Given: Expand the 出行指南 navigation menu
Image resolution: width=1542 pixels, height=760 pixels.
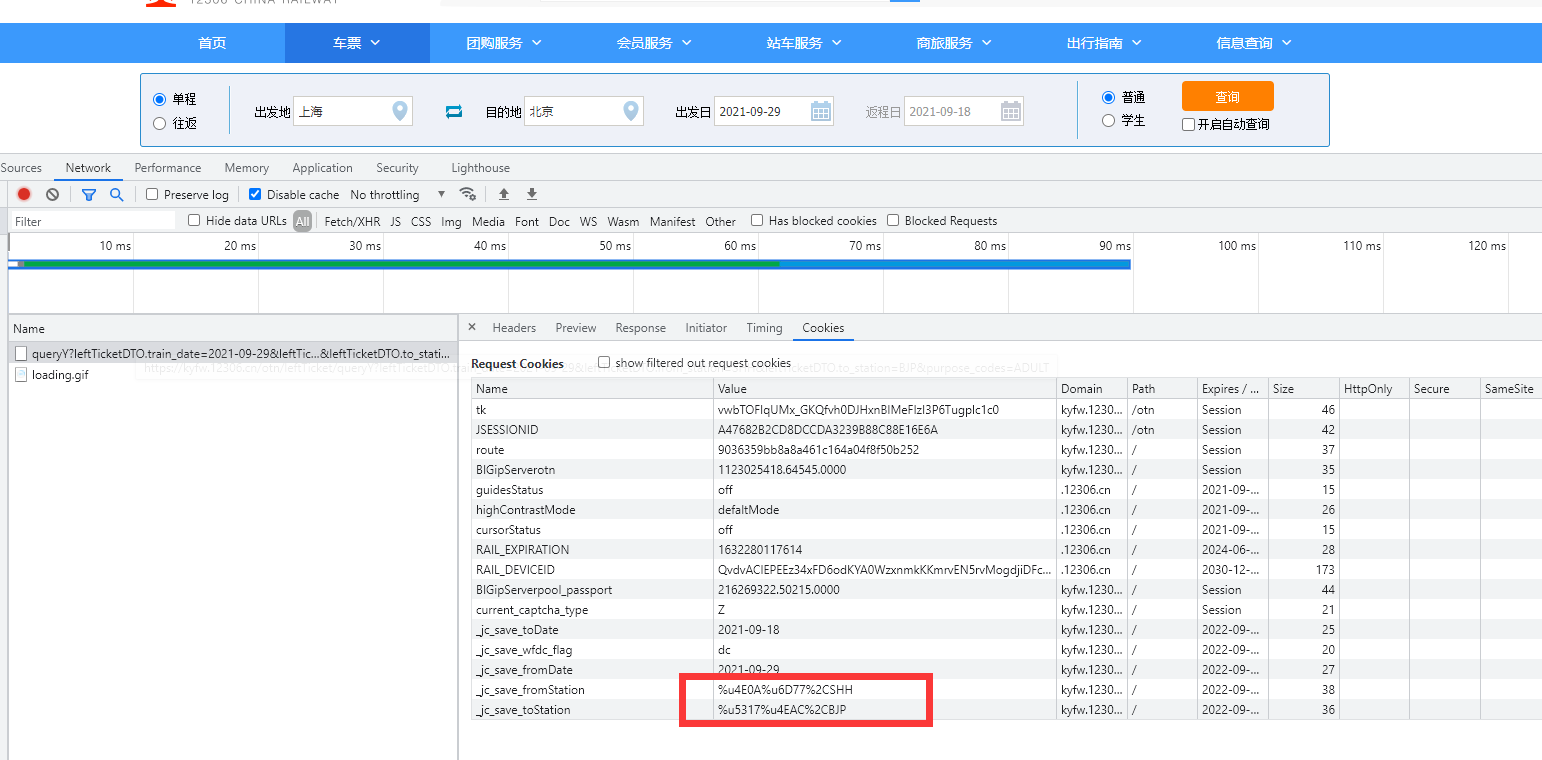Looking at the screenshot, I should (x=1104, y=43).
